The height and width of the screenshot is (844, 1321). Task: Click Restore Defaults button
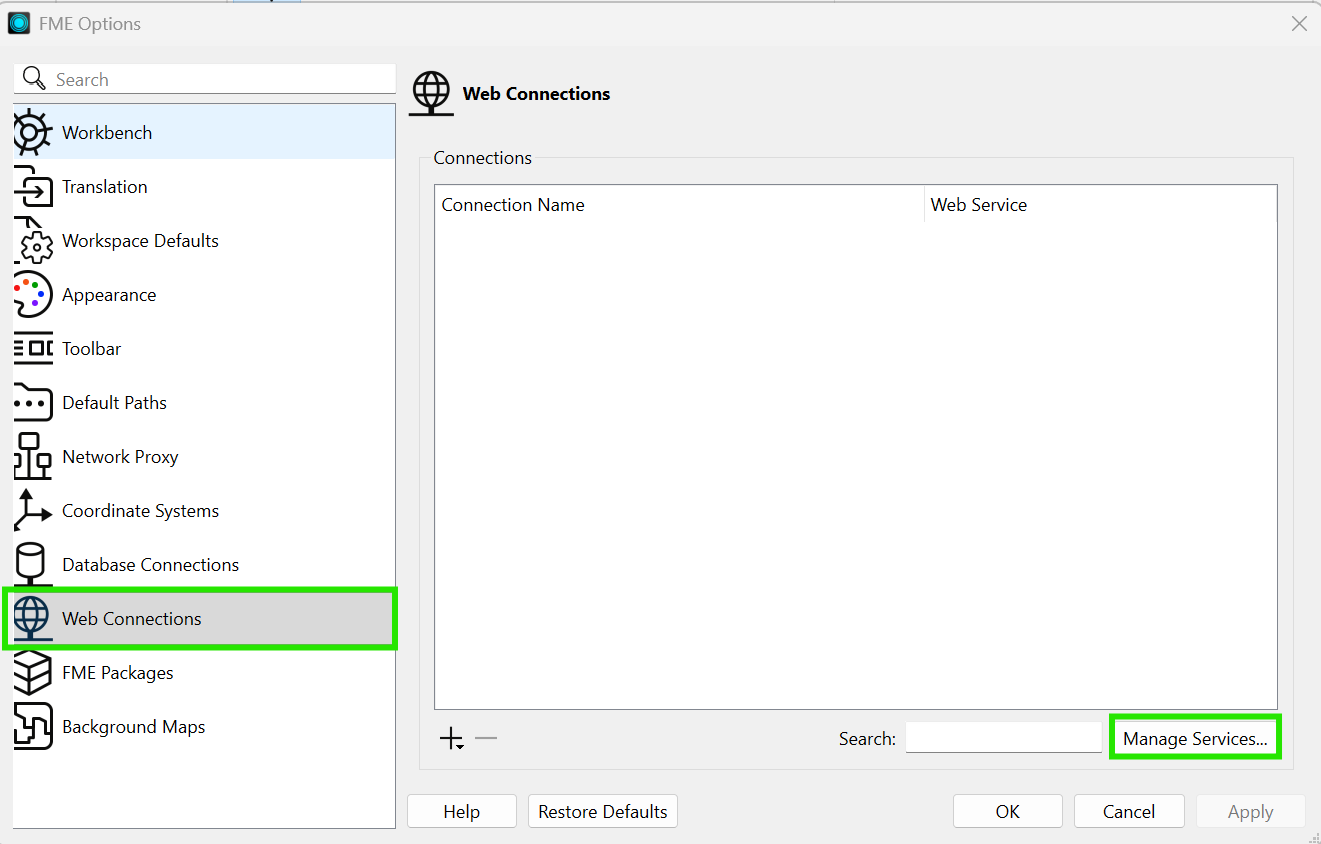tap(603, 811)
